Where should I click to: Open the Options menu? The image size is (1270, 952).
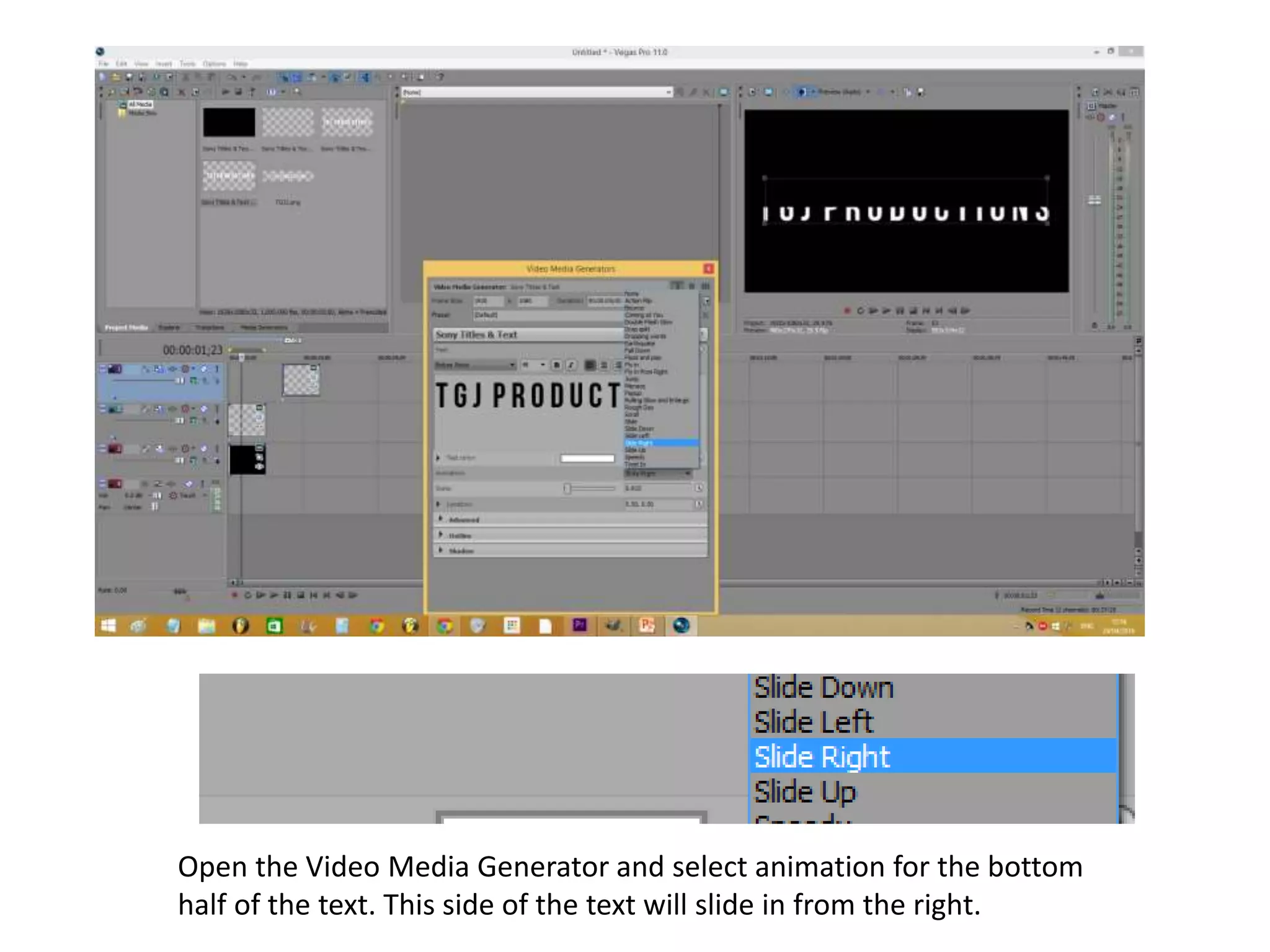coord(215,64)
